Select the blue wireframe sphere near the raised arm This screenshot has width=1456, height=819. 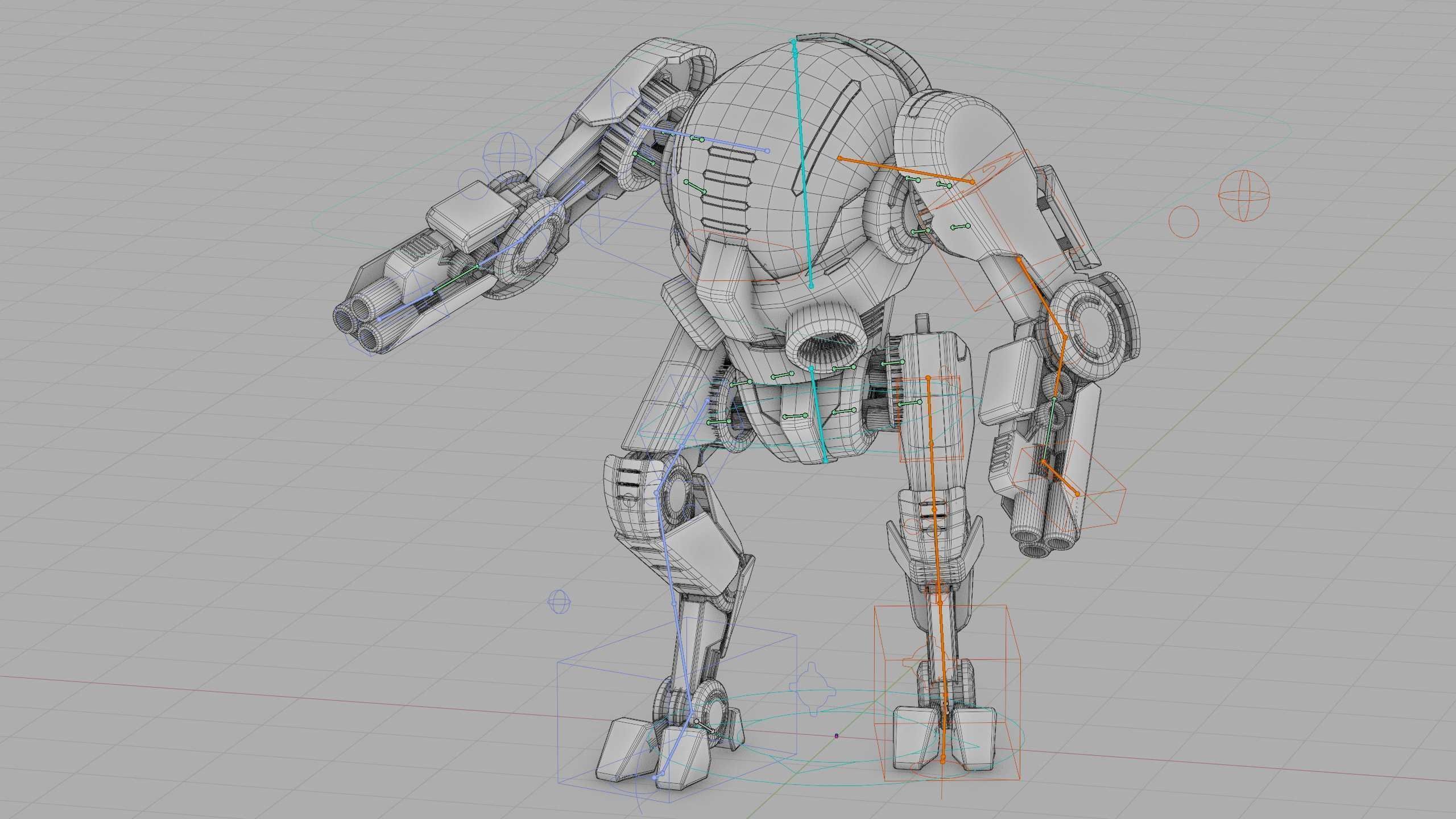point(507,156)
